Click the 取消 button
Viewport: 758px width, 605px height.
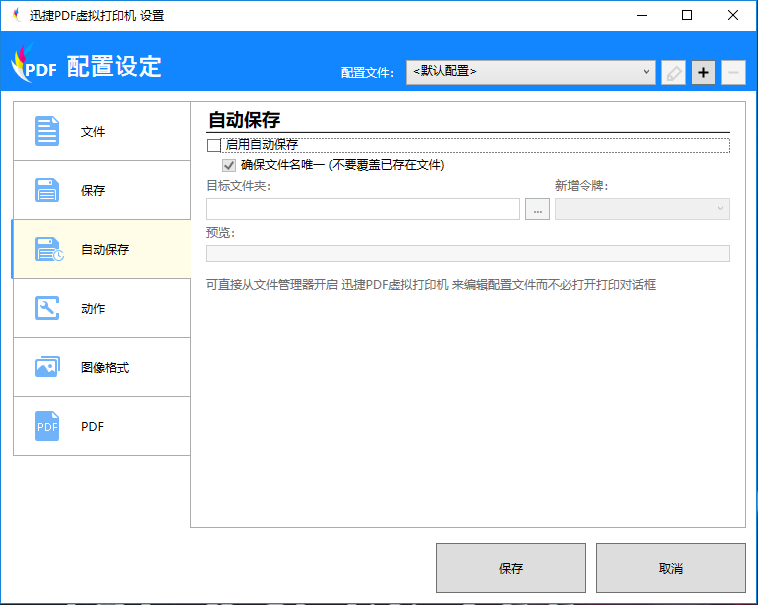click(671, 568)
